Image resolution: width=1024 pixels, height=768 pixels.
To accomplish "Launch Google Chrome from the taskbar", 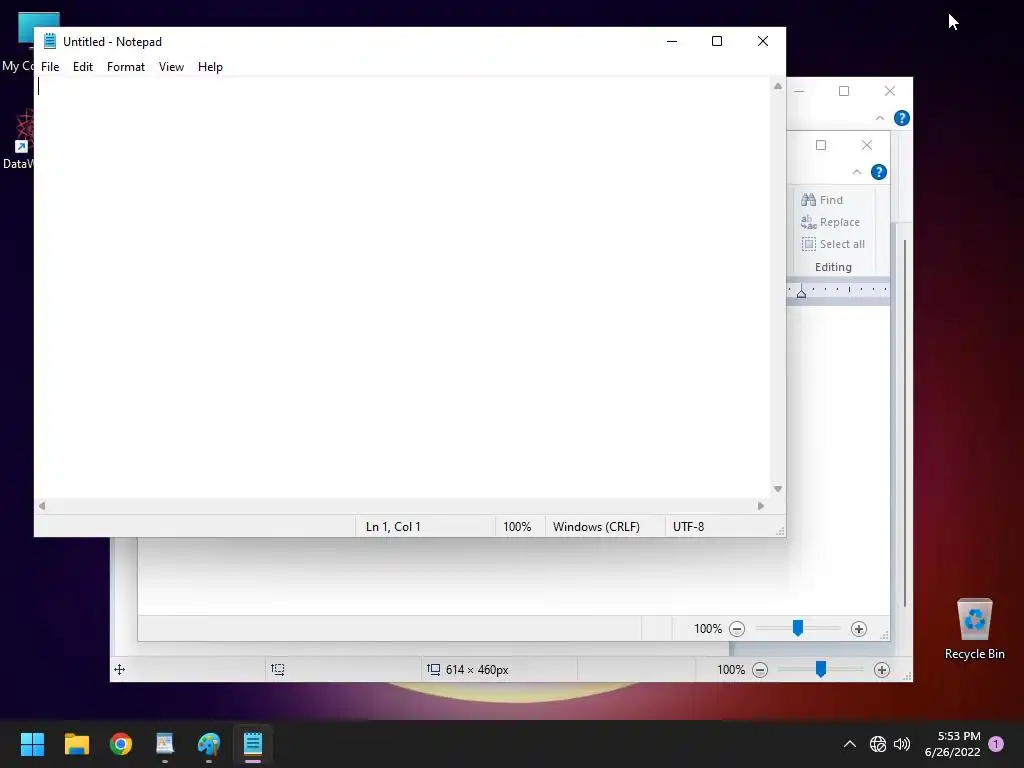I will pyautogui.click(x=121, y=744).
